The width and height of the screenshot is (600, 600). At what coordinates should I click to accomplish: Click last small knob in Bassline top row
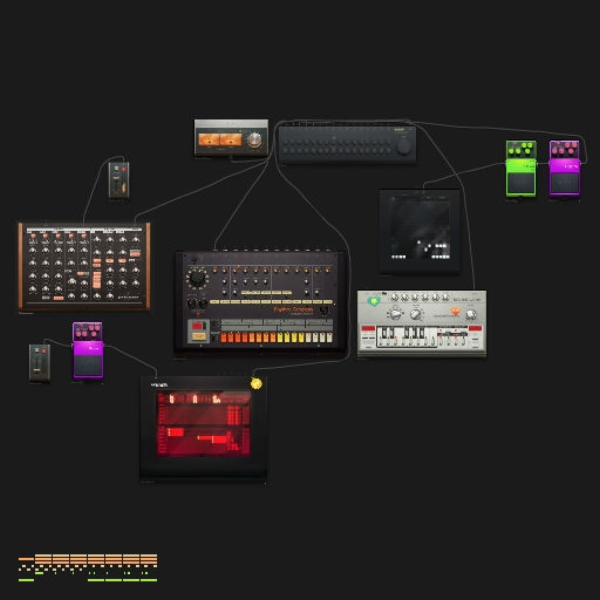445,297
